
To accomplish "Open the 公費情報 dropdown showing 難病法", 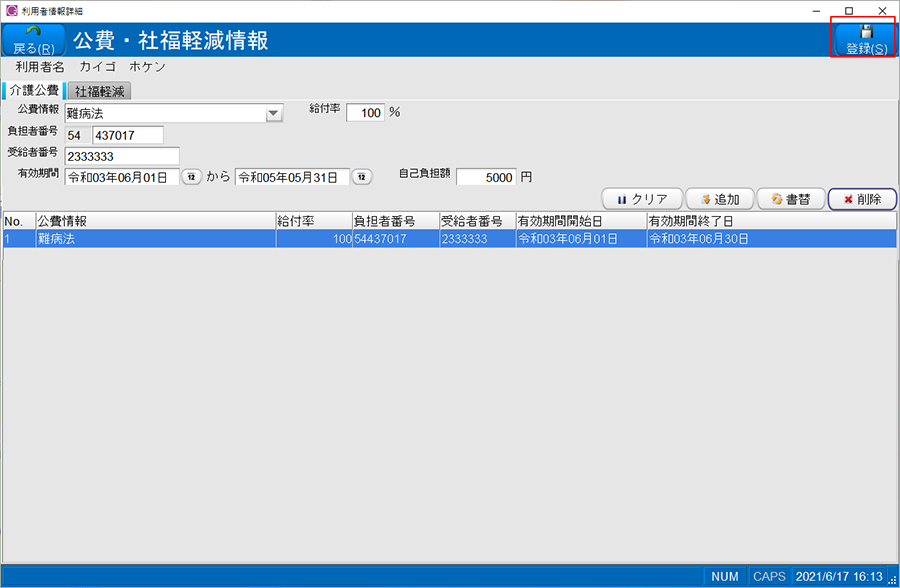I will pos(272,112).
